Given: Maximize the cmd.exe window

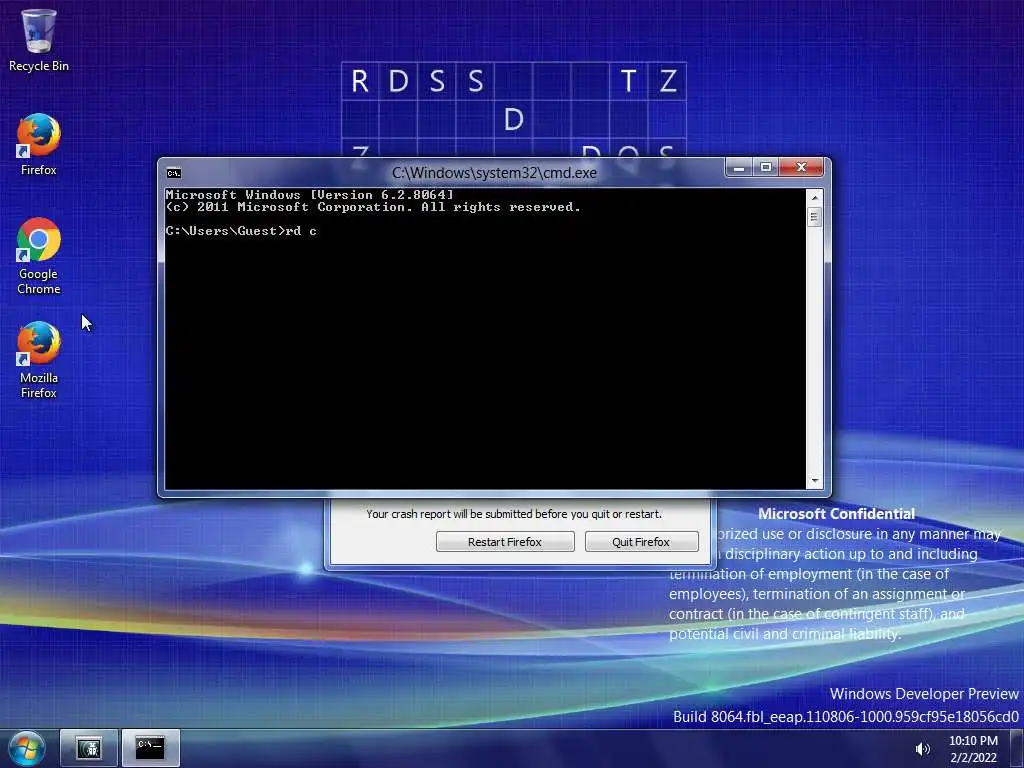Looking at the screenshot, I should pos(765,168).
